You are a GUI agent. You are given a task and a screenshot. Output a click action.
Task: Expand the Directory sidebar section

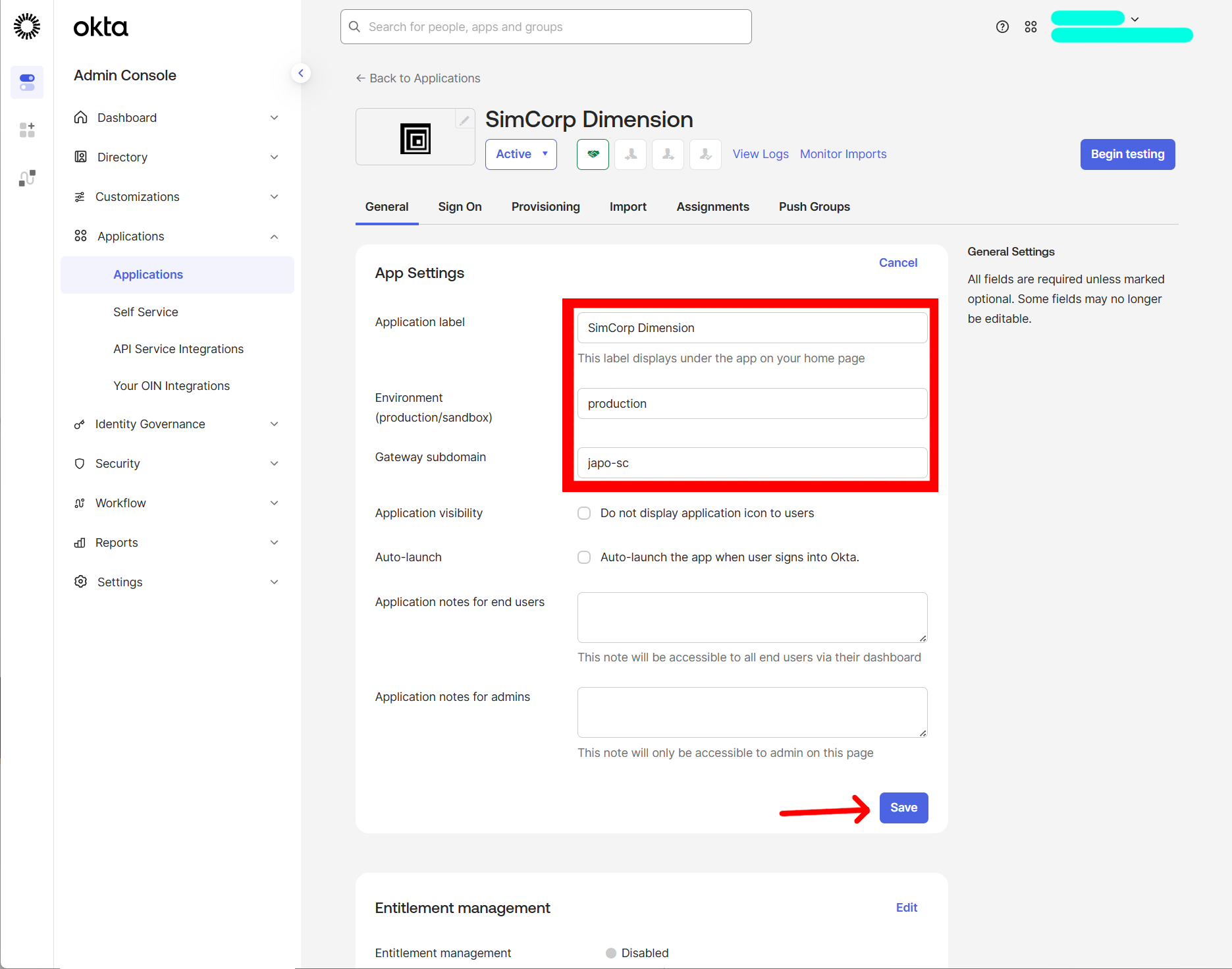pos(176,157)
